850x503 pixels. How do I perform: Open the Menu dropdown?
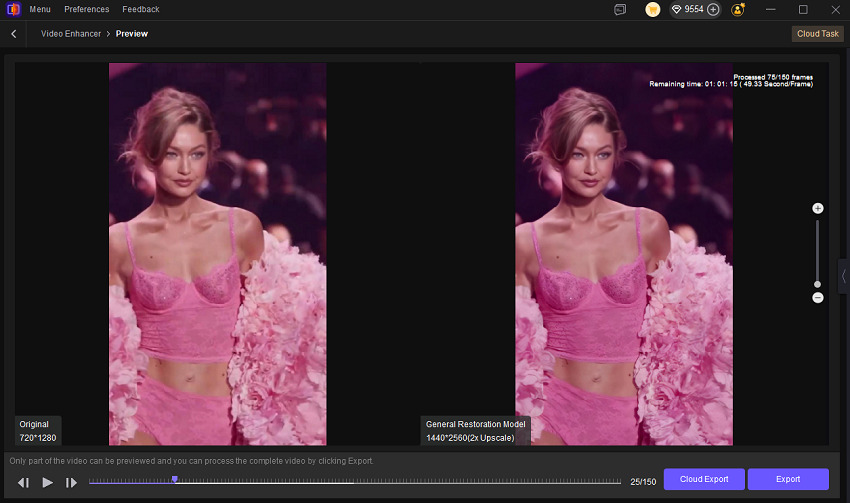tap(40, 9)
